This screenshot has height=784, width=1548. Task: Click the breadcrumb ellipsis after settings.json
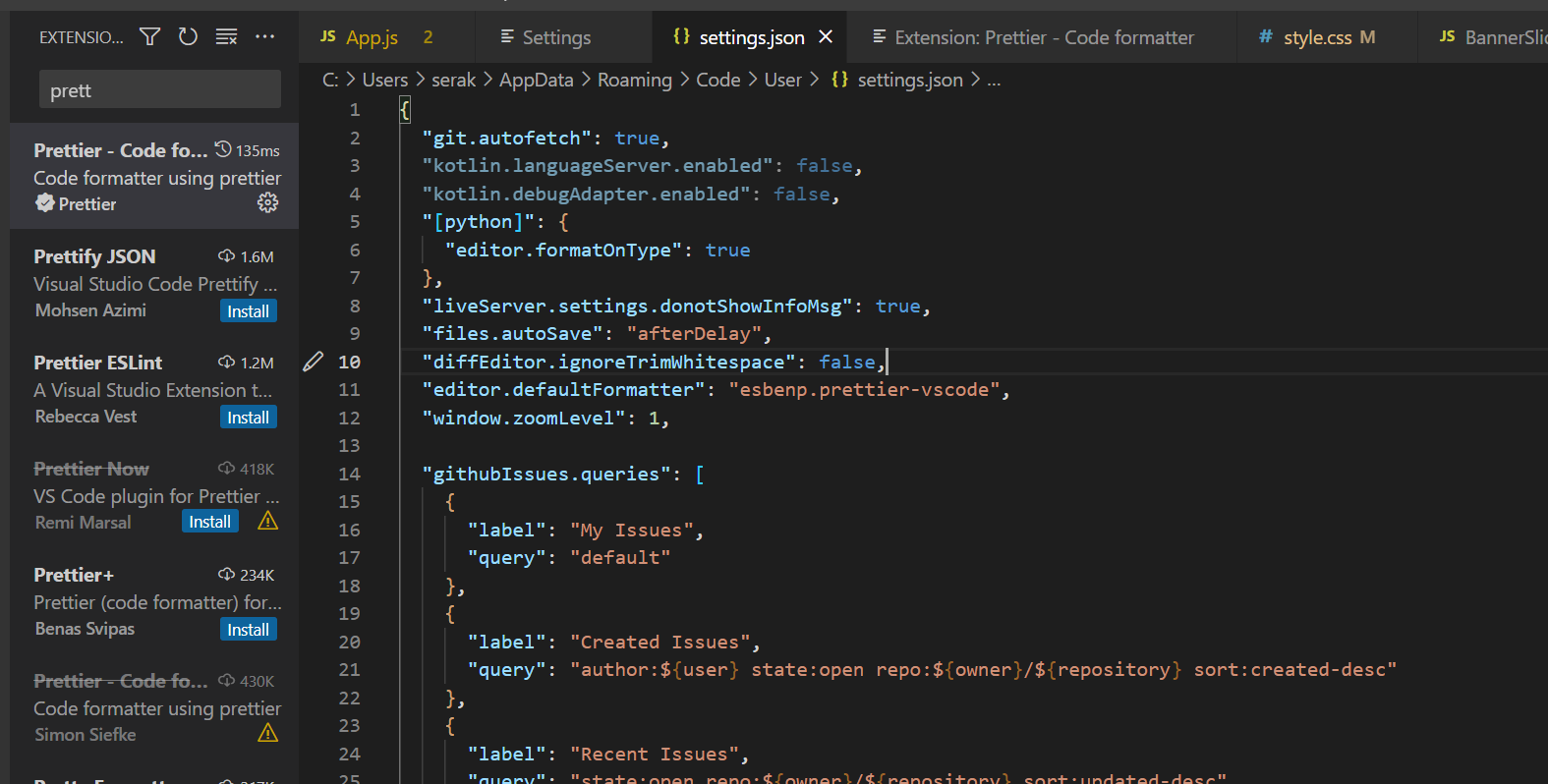[994, 80]
